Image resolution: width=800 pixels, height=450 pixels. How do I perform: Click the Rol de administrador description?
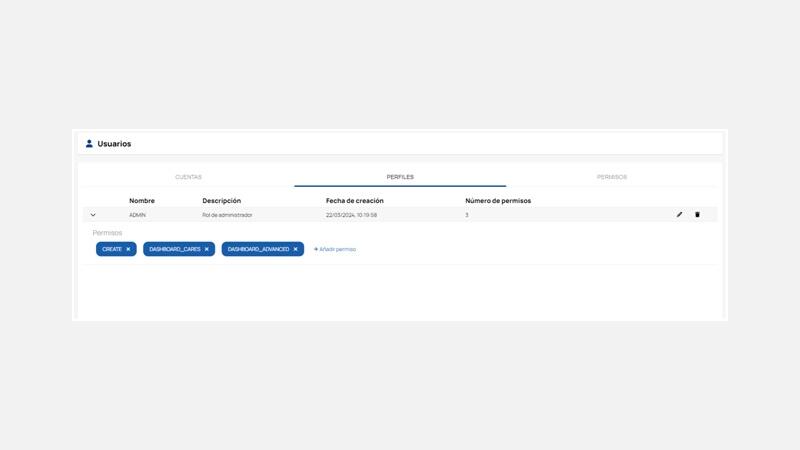point(227,215)
